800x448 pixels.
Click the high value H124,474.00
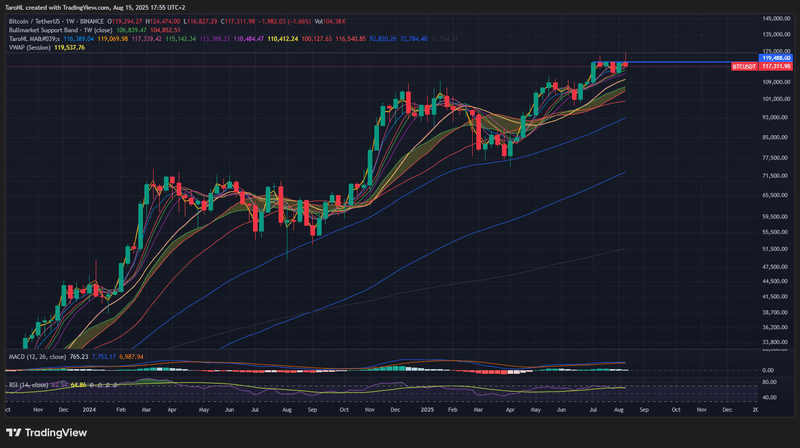coord(163,21)
